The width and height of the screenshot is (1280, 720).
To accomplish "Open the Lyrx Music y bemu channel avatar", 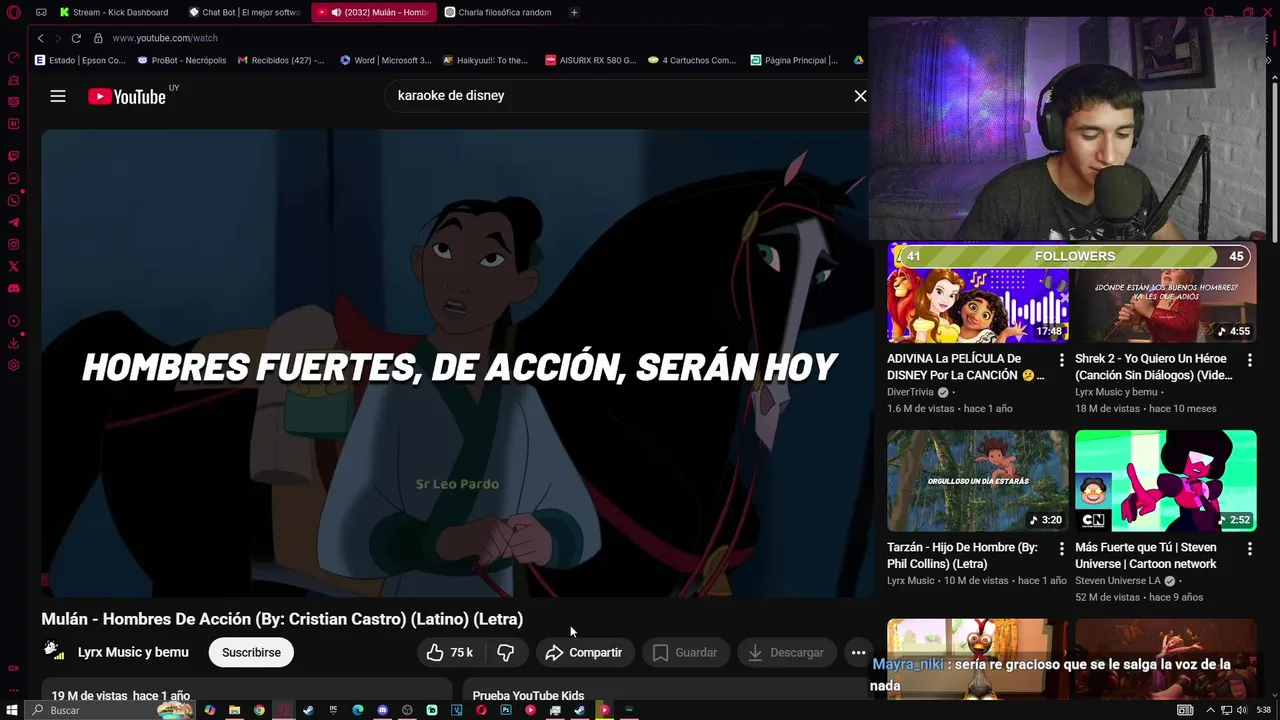I will [54, 651].
